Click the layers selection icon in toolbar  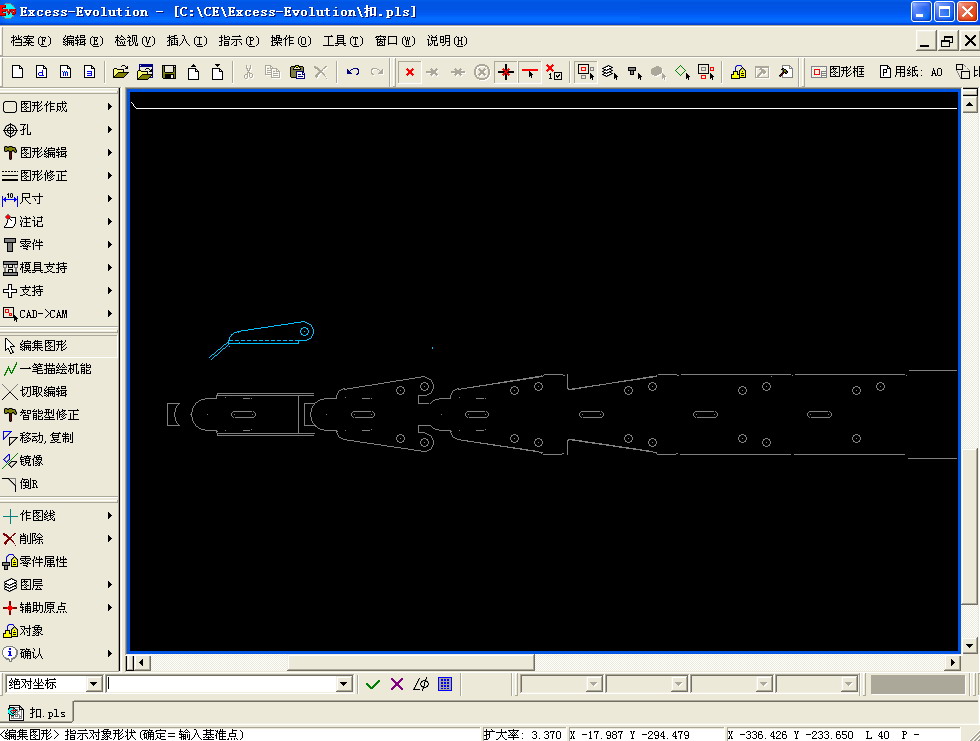610,72
